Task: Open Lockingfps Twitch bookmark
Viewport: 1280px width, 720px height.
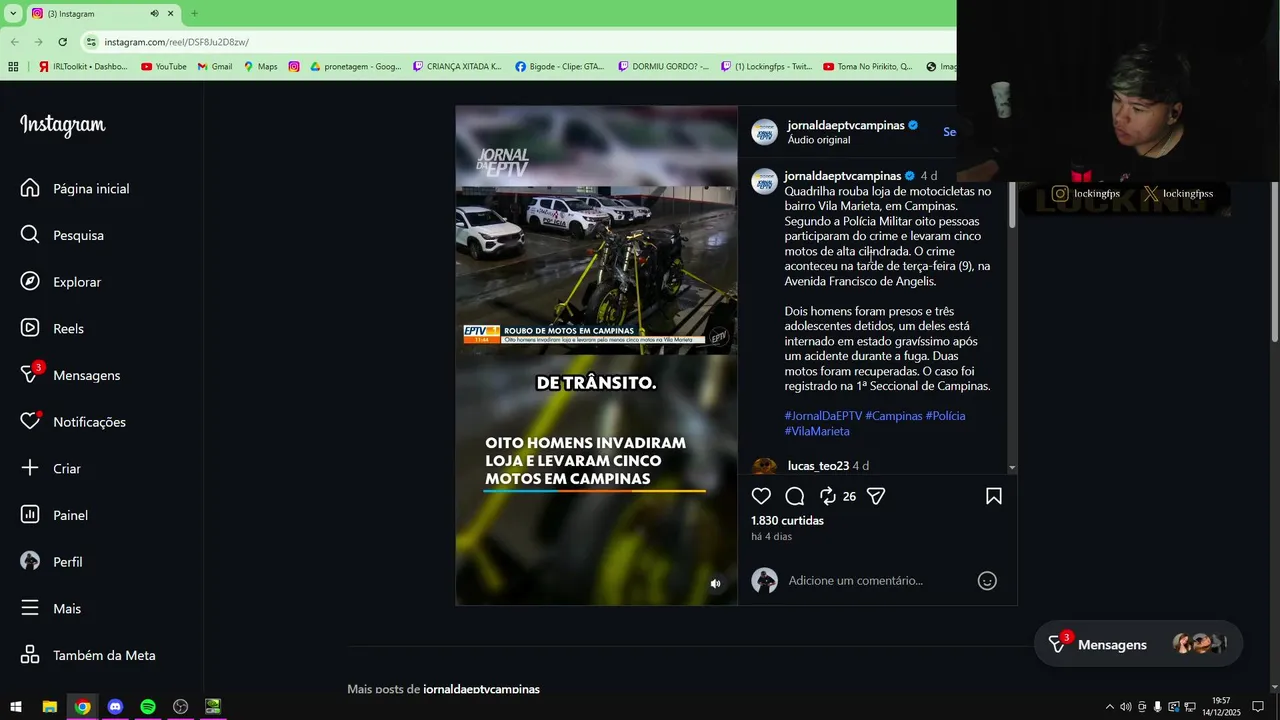Action: (x=766, y=67)
